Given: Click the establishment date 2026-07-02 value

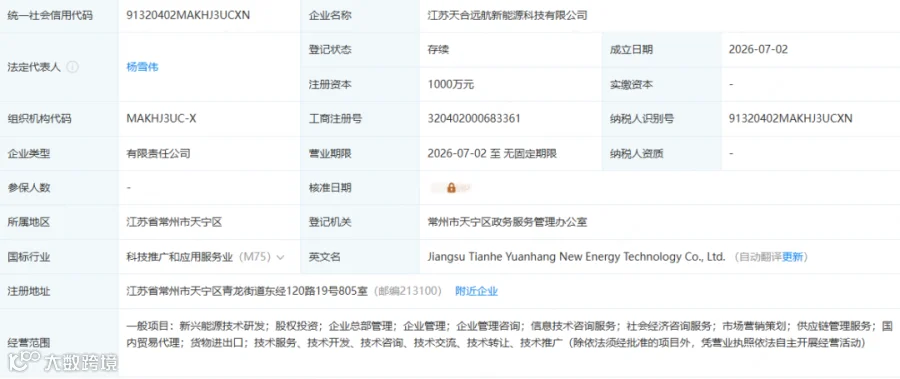Looking at the screenshot, I should point(758,50).
